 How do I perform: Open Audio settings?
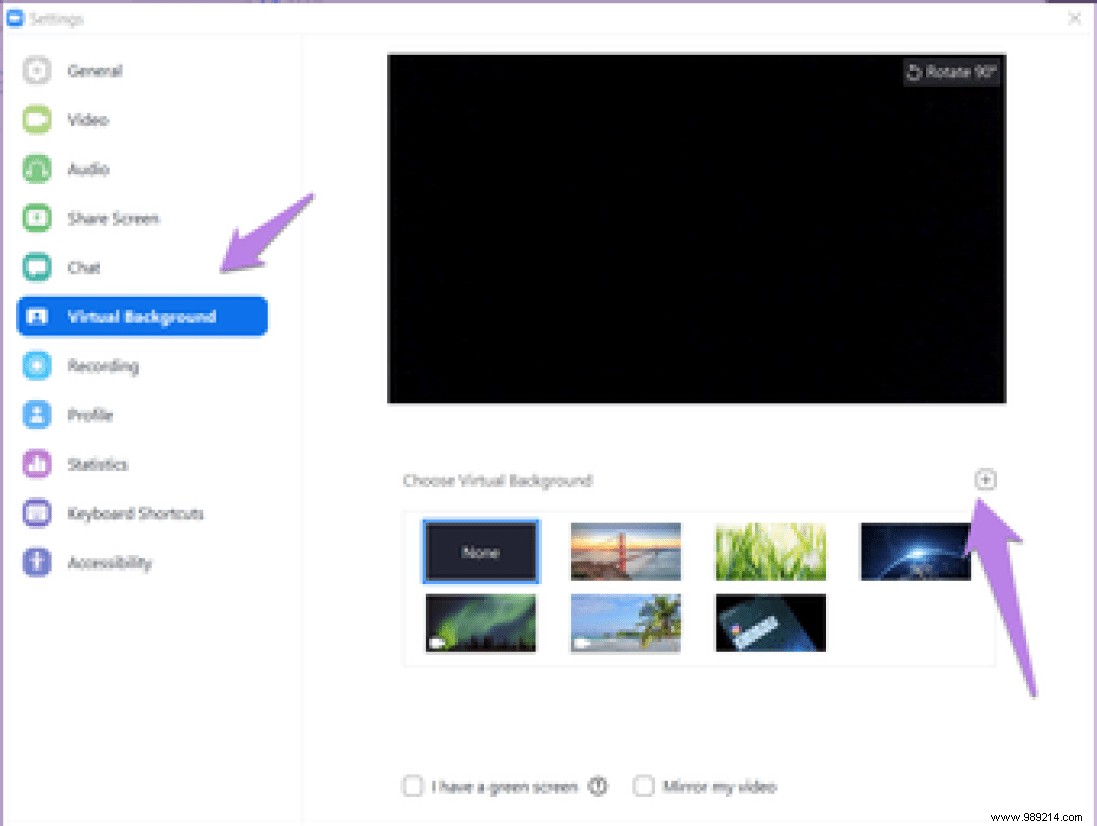coord(88,169)
